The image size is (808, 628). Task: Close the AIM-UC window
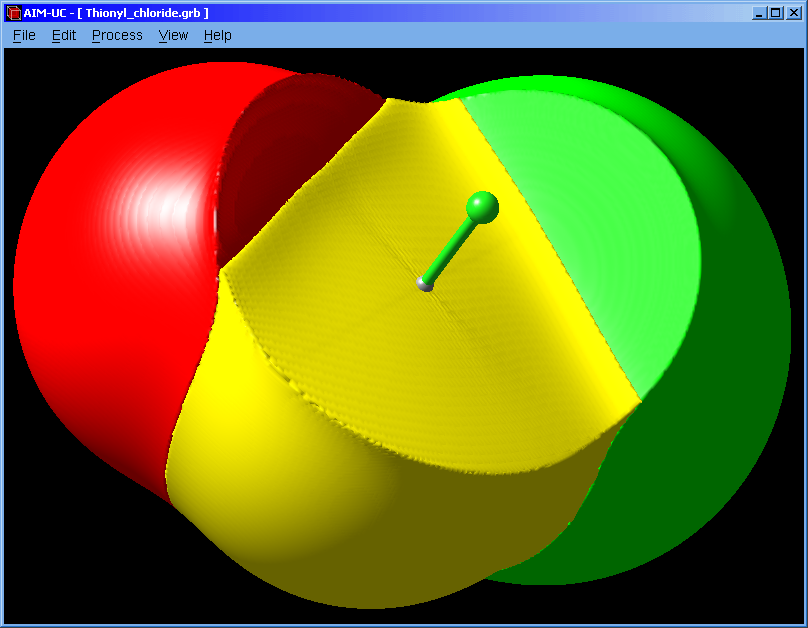click(792, 13)
